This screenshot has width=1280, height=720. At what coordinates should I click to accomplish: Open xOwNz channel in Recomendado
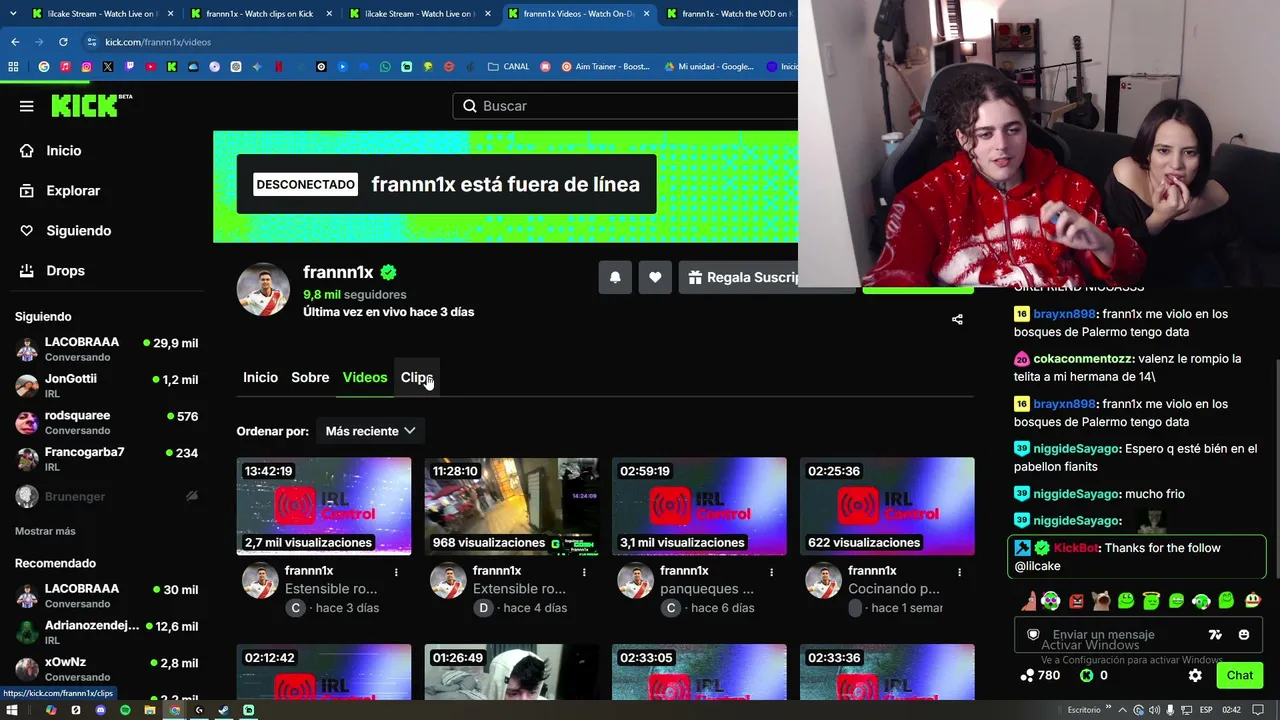click(107, 669)
